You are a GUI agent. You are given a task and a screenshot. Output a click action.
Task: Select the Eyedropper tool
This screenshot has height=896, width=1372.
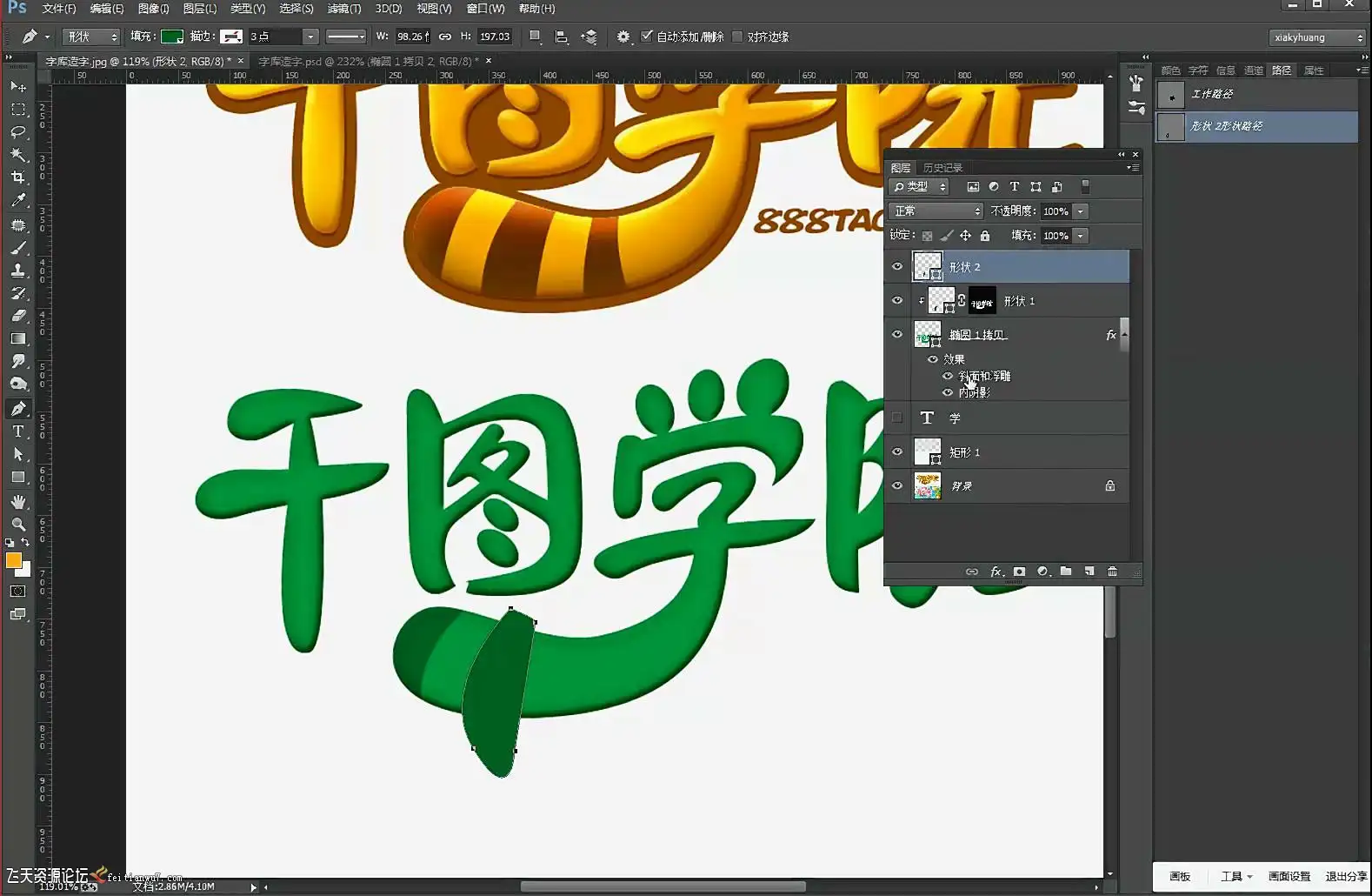pos(18,200)
